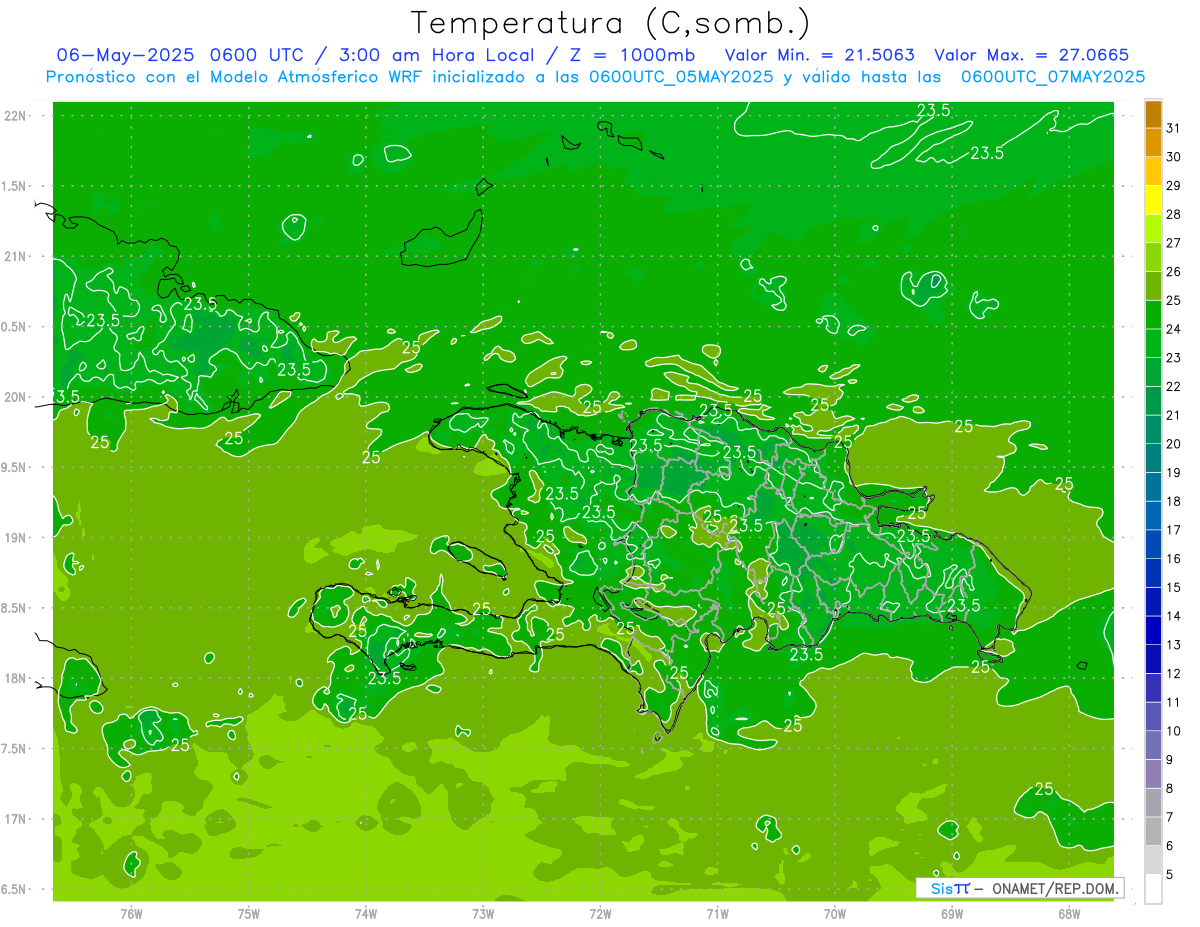The height and width of the screenshot is (927, 1200).
Task: Click legend value 31
Action: (1173, 128)
